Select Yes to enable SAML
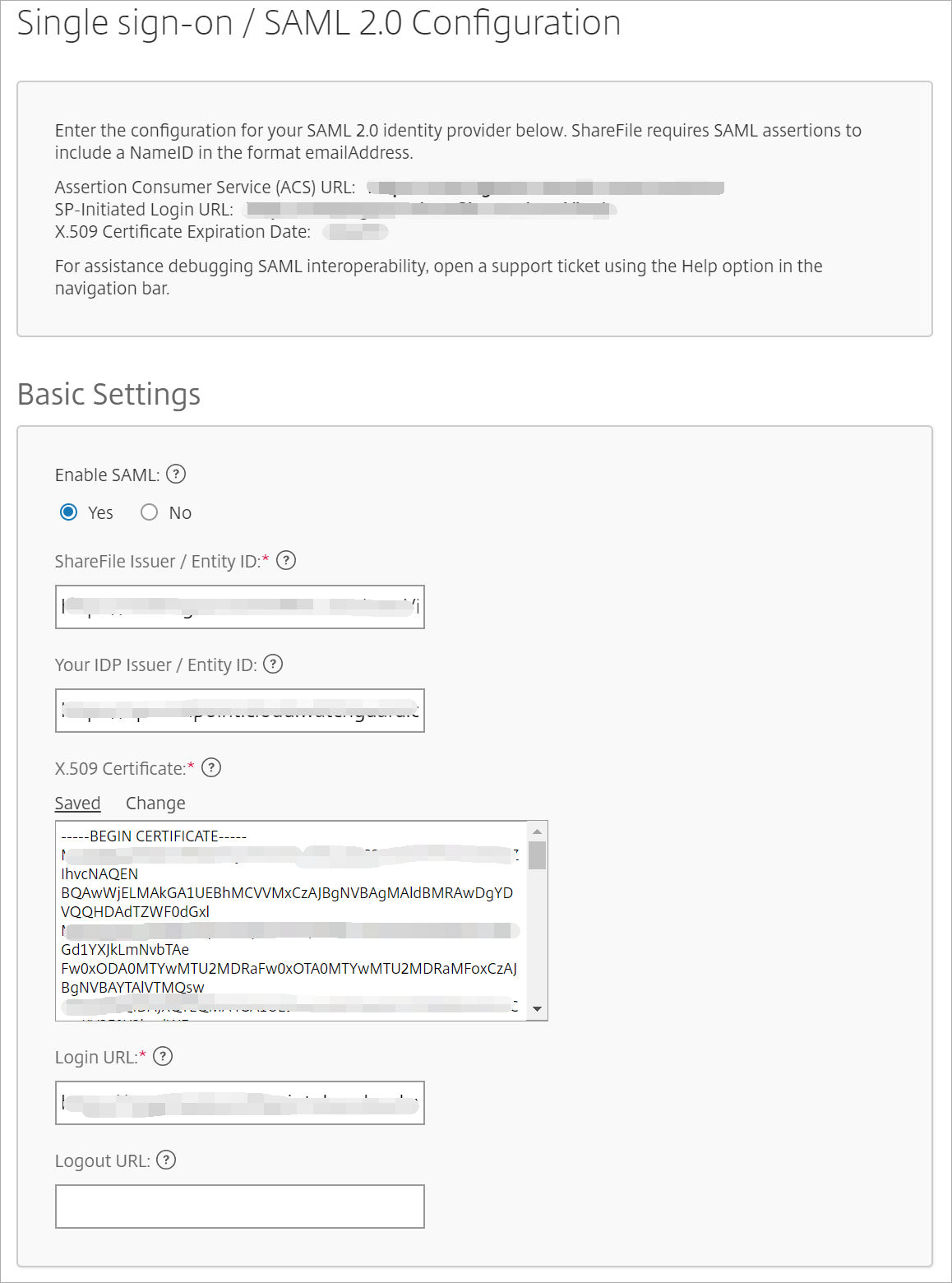The image size is (952, 1283). tap(69, 512)
